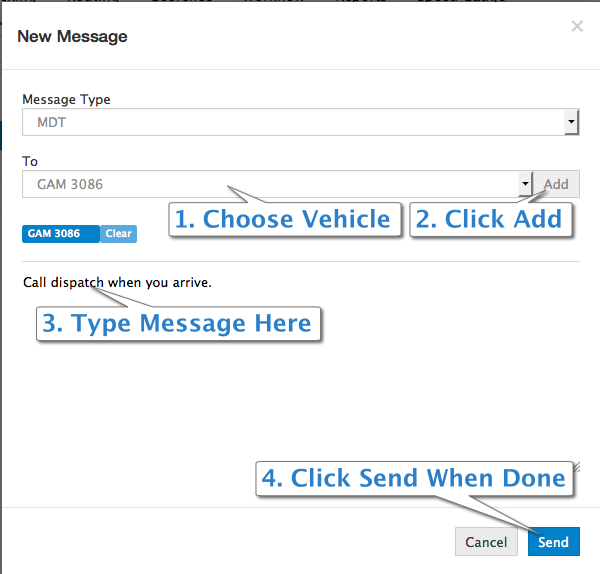Click the '1. Choose Vehicle' callout
600x574 pixels.
(x=285, y=219)
